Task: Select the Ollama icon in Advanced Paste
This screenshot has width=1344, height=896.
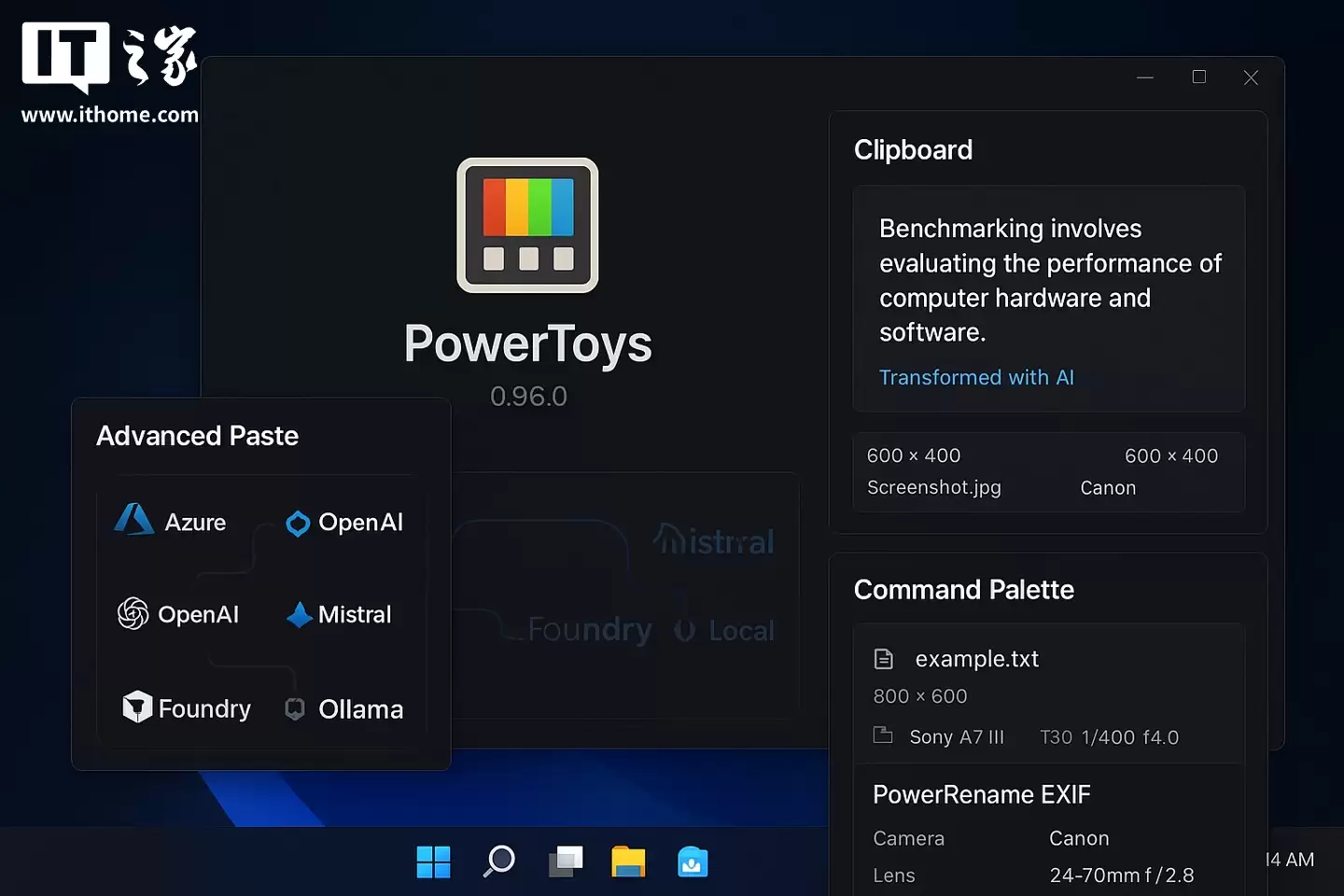Action: [x=294, y=708]
